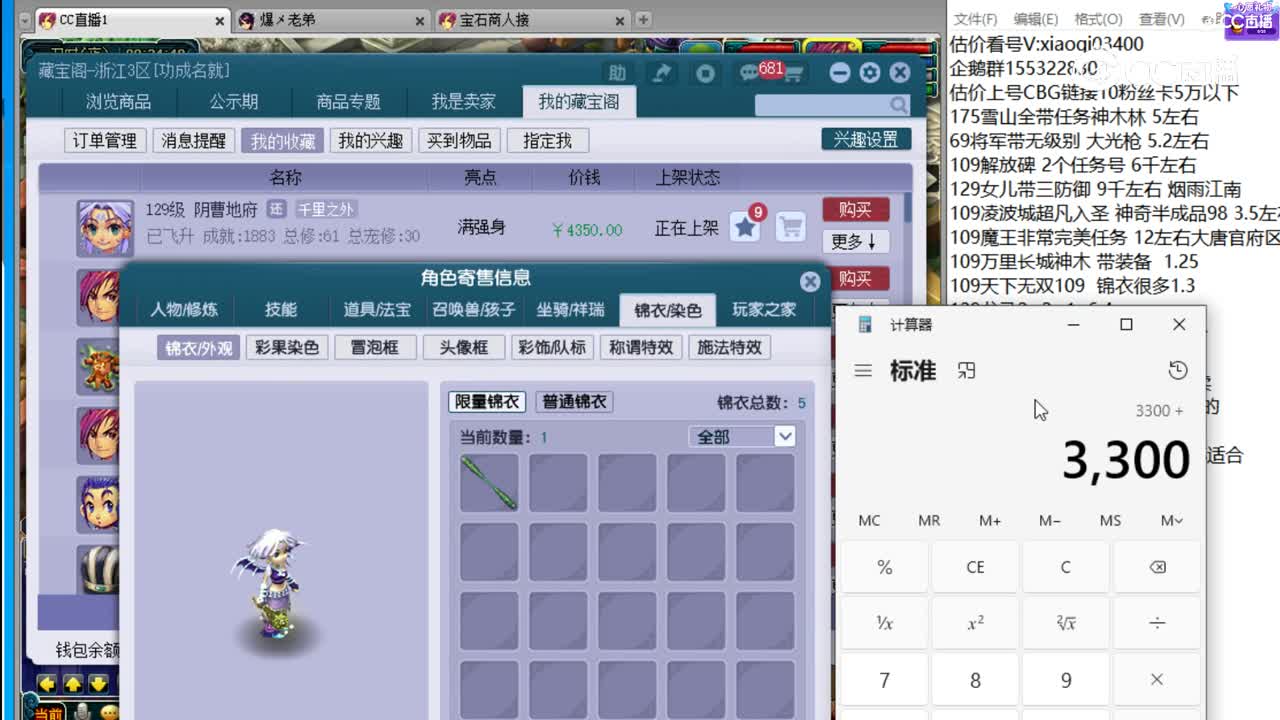Image resolution: width=1280 pixels, height=720 pixels.
Task: Click the star favorite icon with badge 9
Action: 744,227
